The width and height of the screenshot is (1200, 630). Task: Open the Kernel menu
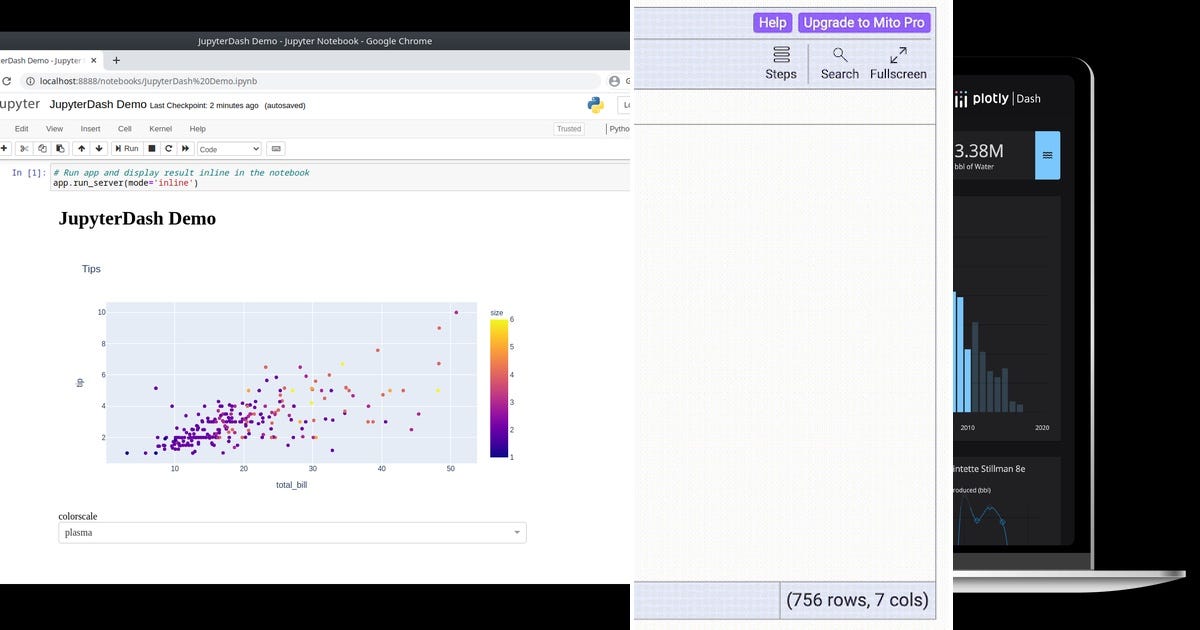(x=160, y=128)
